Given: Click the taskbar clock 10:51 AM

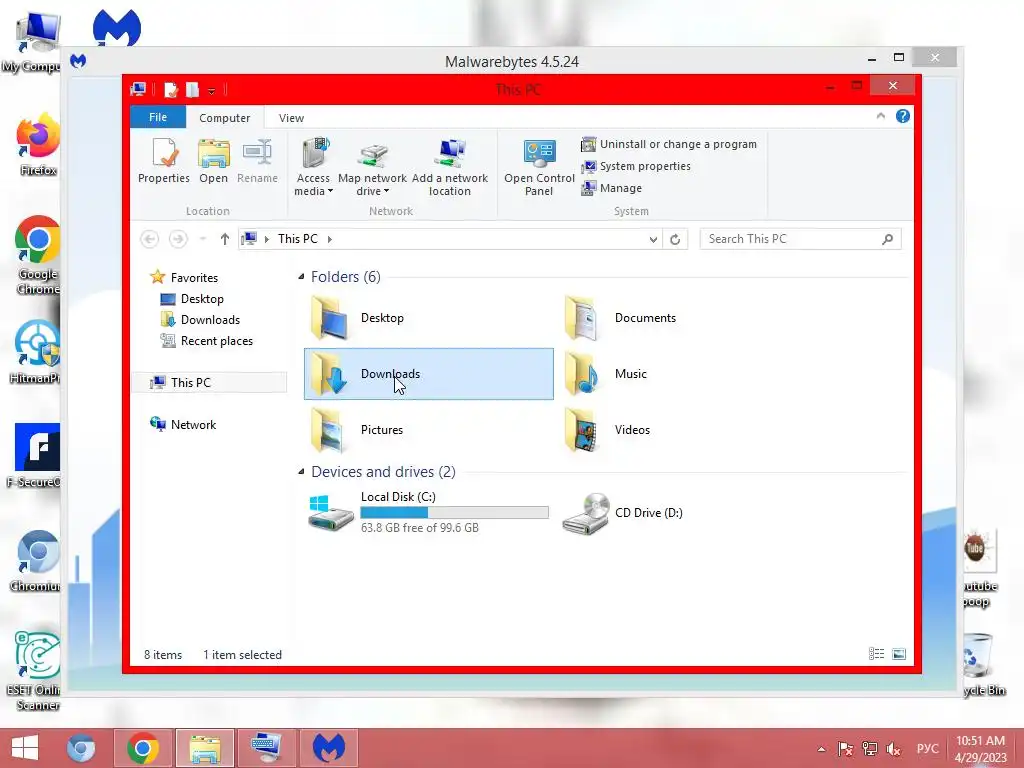Looking at the screenshot, I should pyautogui.click(x=980, y=749).
